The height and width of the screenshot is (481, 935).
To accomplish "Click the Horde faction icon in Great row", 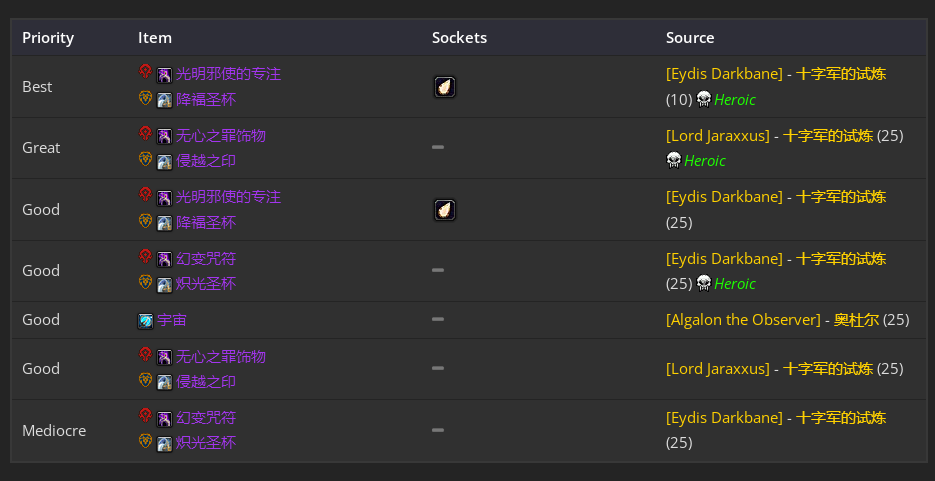I will click(x=145, y=135).
